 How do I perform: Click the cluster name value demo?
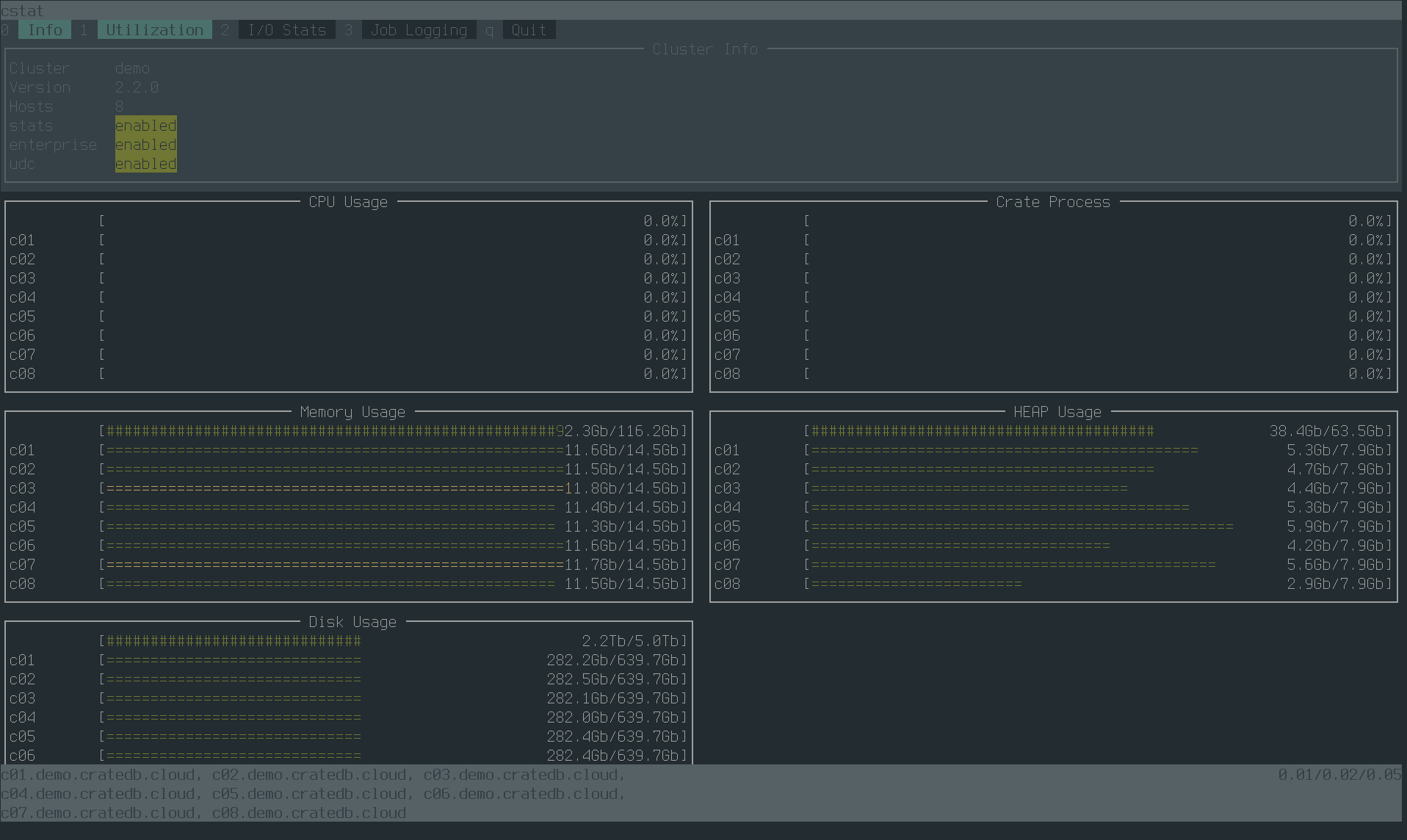pos(132,68)
